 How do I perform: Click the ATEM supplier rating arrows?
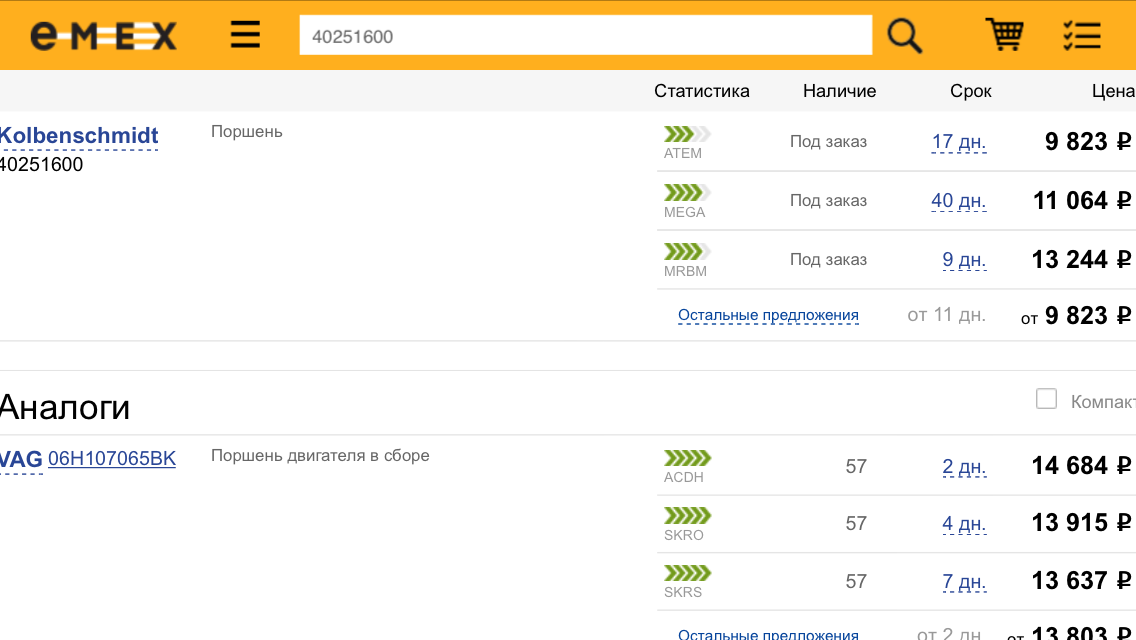pos(687,134)
